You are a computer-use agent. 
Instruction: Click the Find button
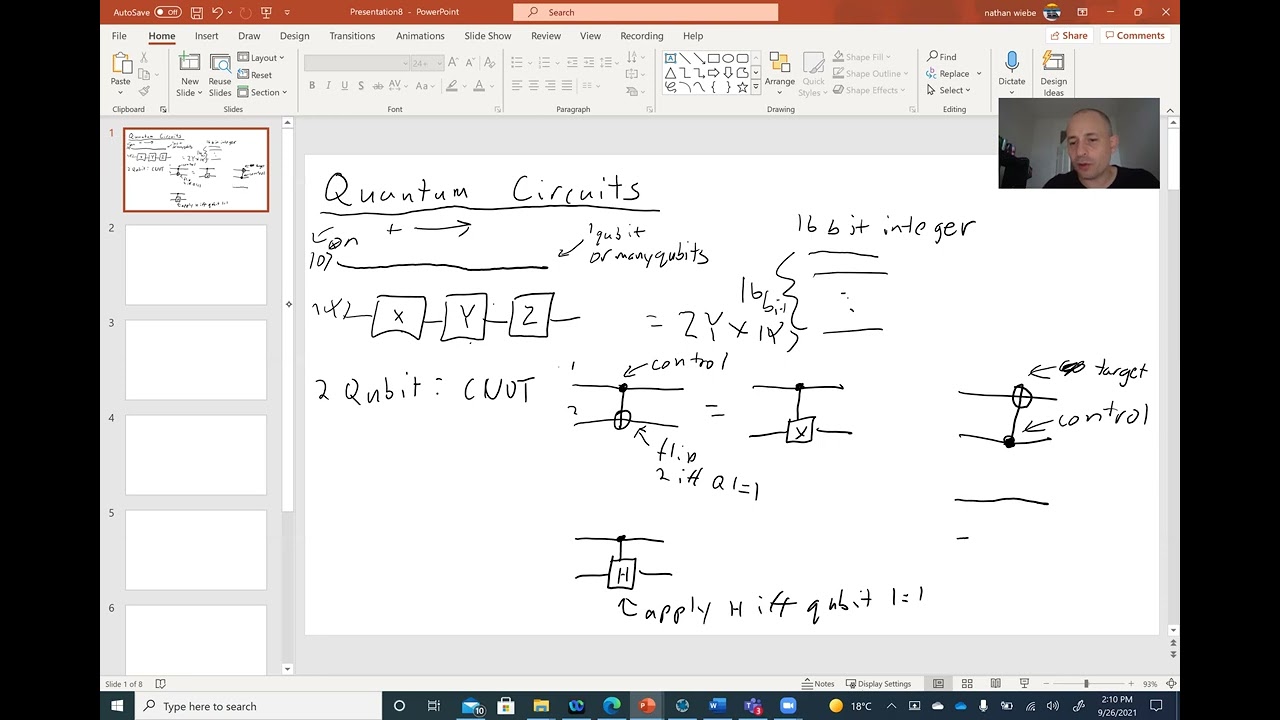(x=942, y=57)
